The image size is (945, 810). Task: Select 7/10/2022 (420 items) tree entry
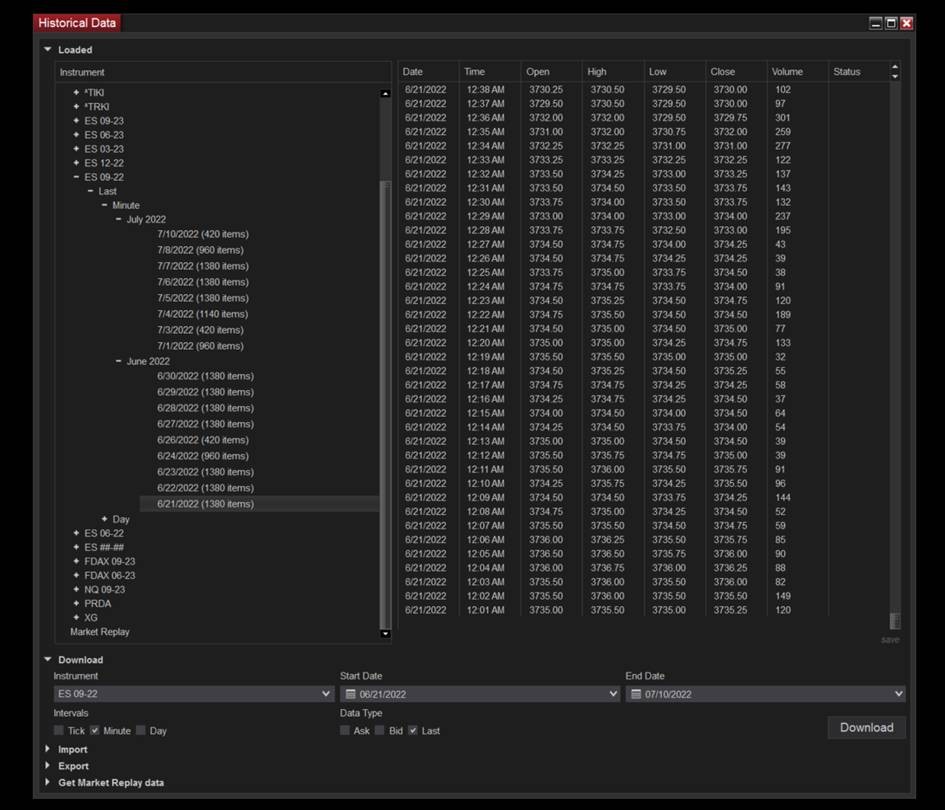[203, 234]
